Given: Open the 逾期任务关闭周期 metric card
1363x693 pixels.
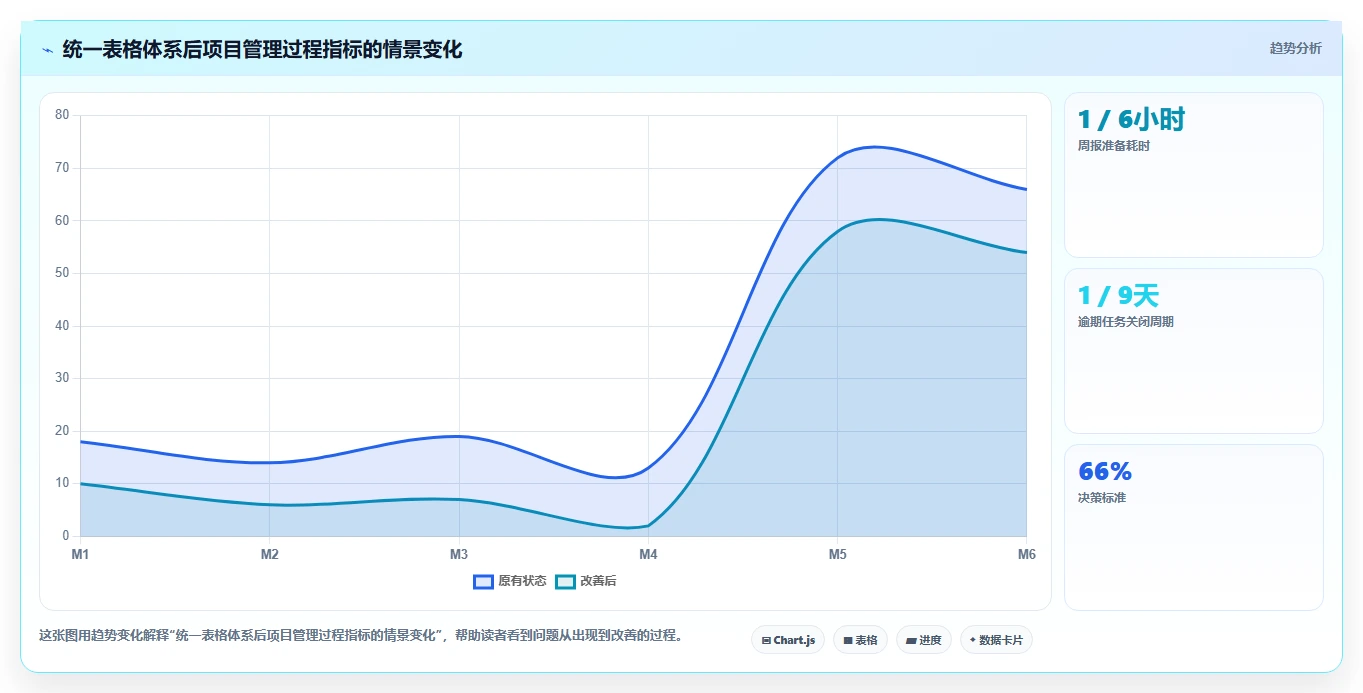Looking at the screenshot, I should (x=1194, y=351).
